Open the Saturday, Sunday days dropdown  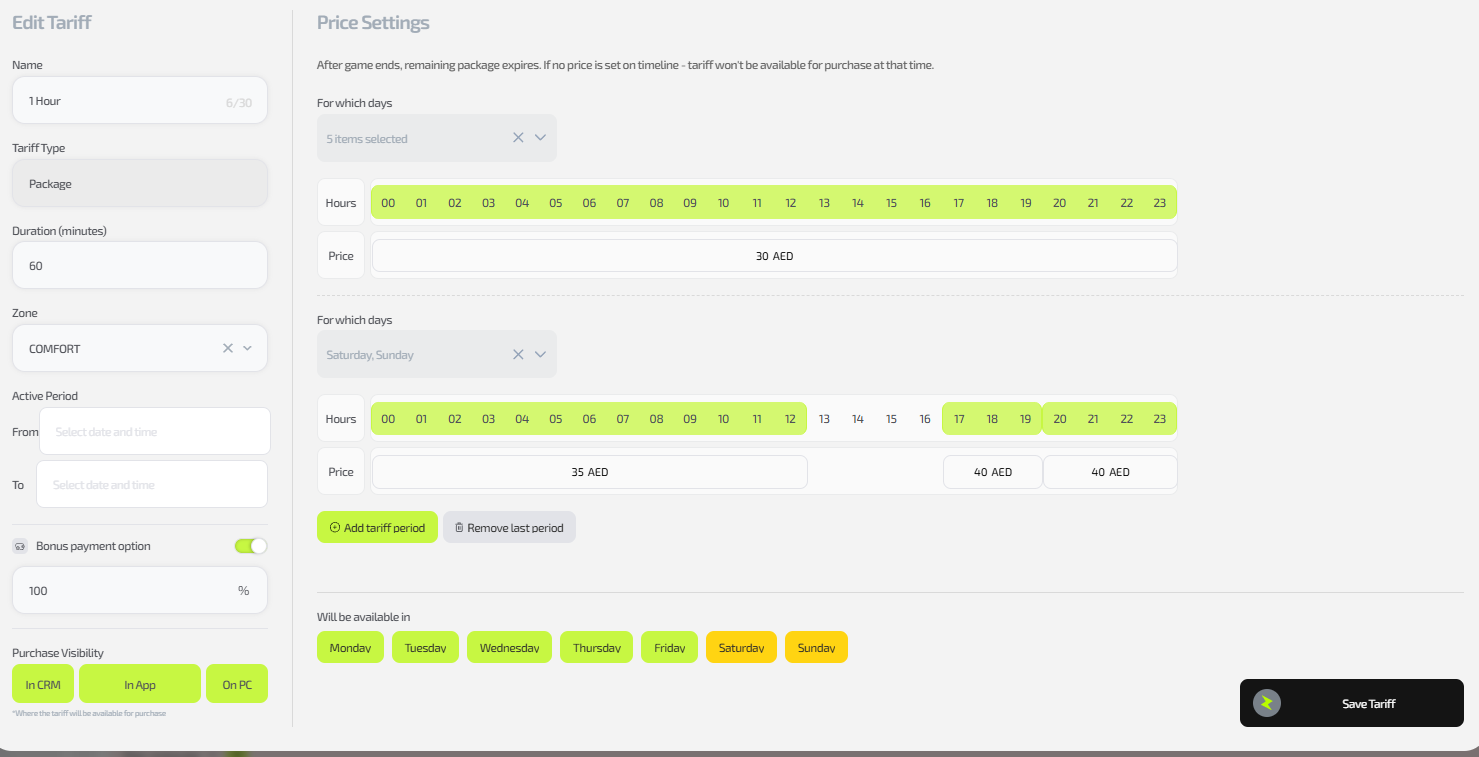coord(541,354)
